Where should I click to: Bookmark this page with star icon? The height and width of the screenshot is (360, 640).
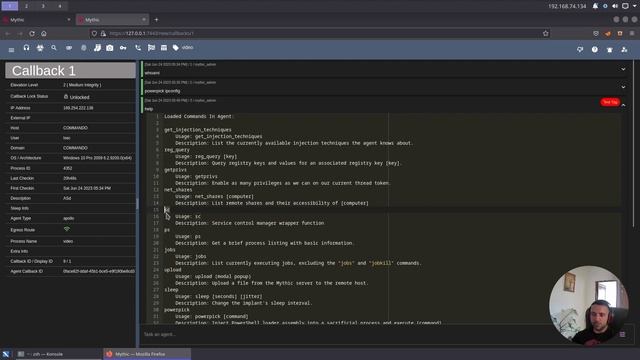tap(546, 33)
